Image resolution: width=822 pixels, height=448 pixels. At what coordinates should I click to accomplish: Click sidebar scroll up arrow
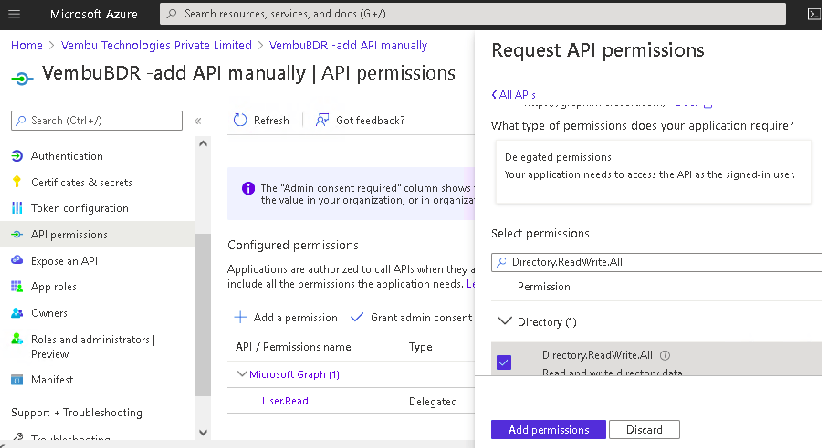(203, 144)
